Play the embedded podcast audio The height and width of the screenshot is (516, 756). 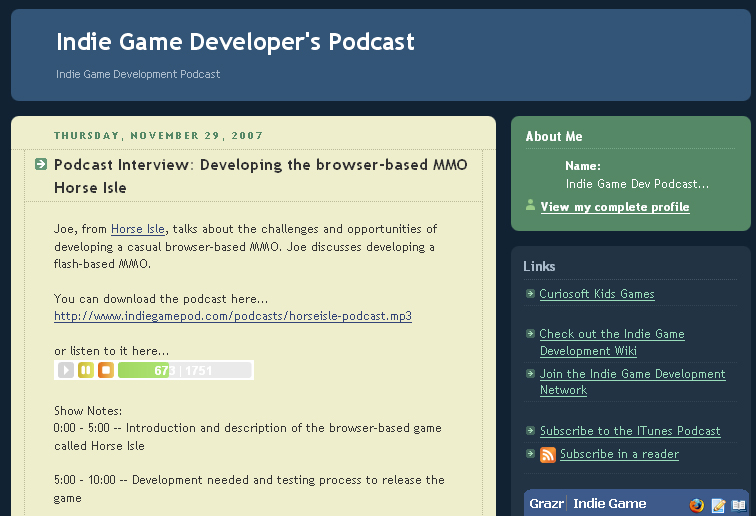[x=66, y=370]
